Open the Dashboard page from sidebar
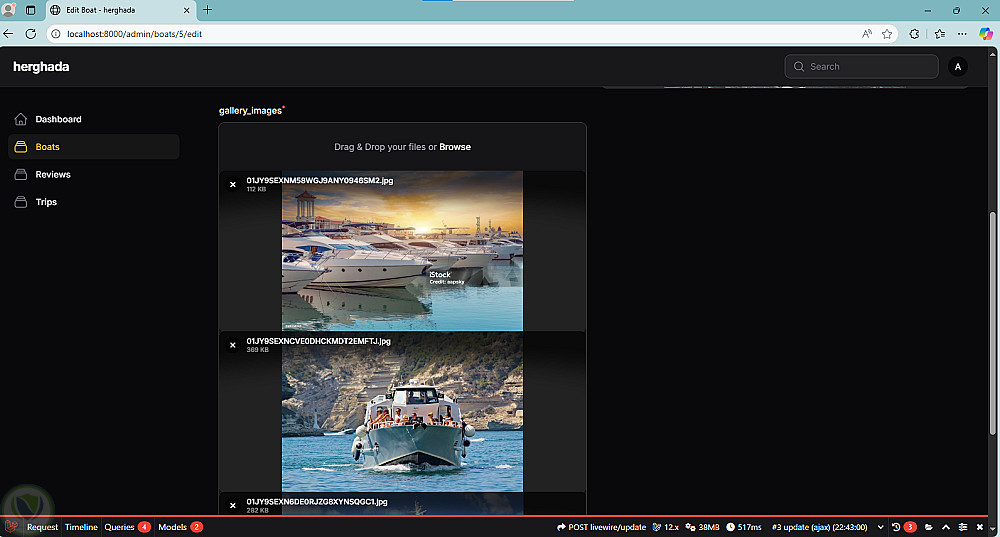The height and width of the screenshot is (537, 1000). pyautogui.click(x=58, y=119)
